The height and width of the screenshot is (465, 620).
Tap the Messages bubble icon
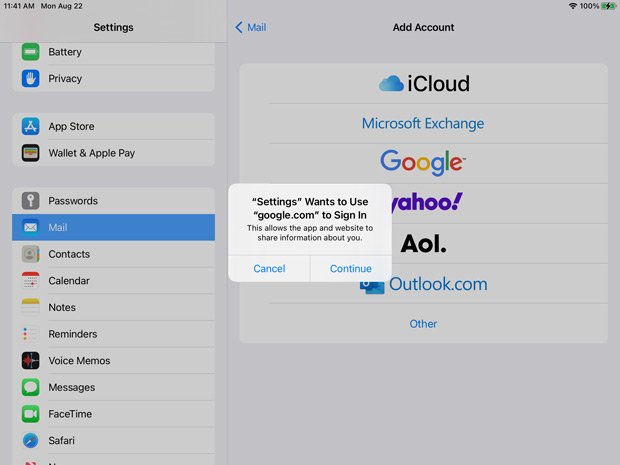coord(30,387)
